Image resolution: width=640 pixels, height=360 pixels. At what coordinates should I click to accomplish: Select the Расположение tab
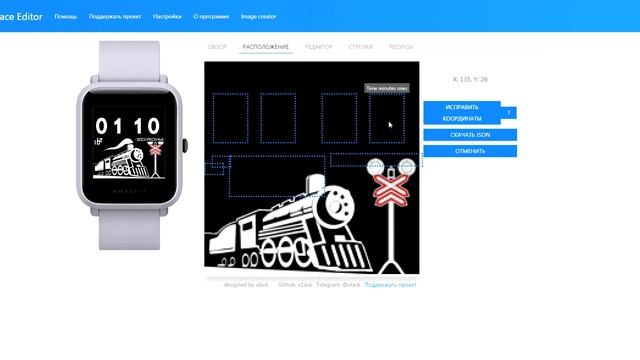tap(266, 47)
